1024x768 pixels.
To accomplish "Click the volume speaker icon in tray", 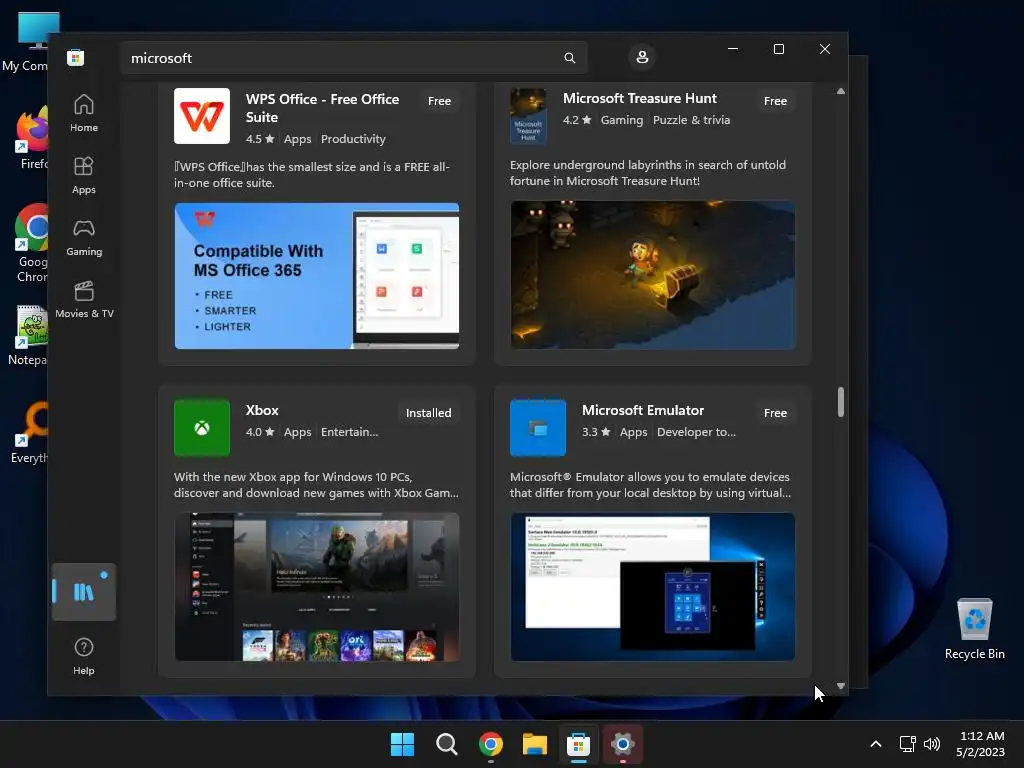I will pos(932,744).
